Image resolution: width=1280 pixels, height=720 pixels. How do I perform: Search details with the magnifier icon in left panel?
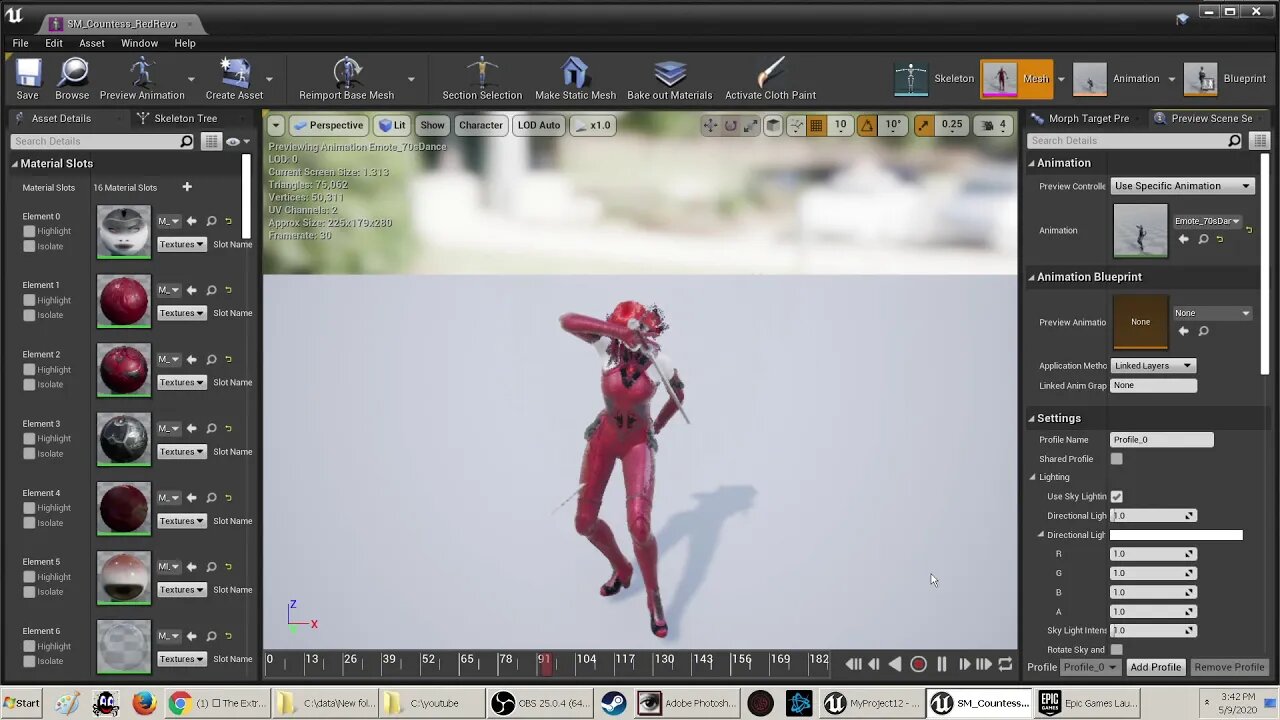click(x=186, y=141)
